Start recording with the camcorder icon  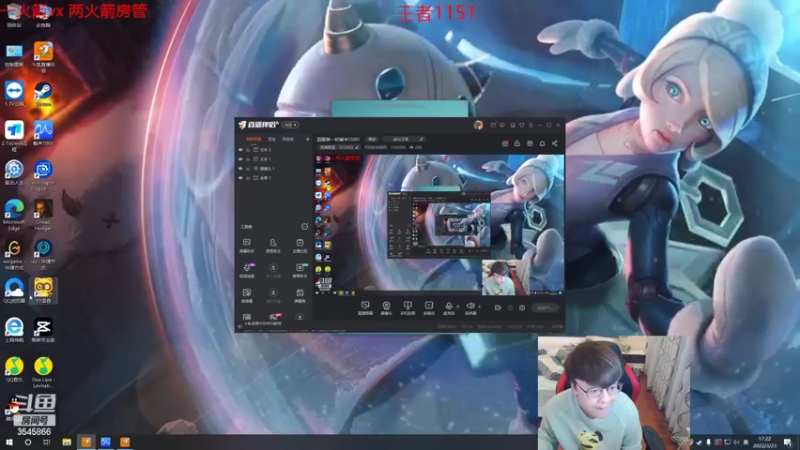click(497, 308)
